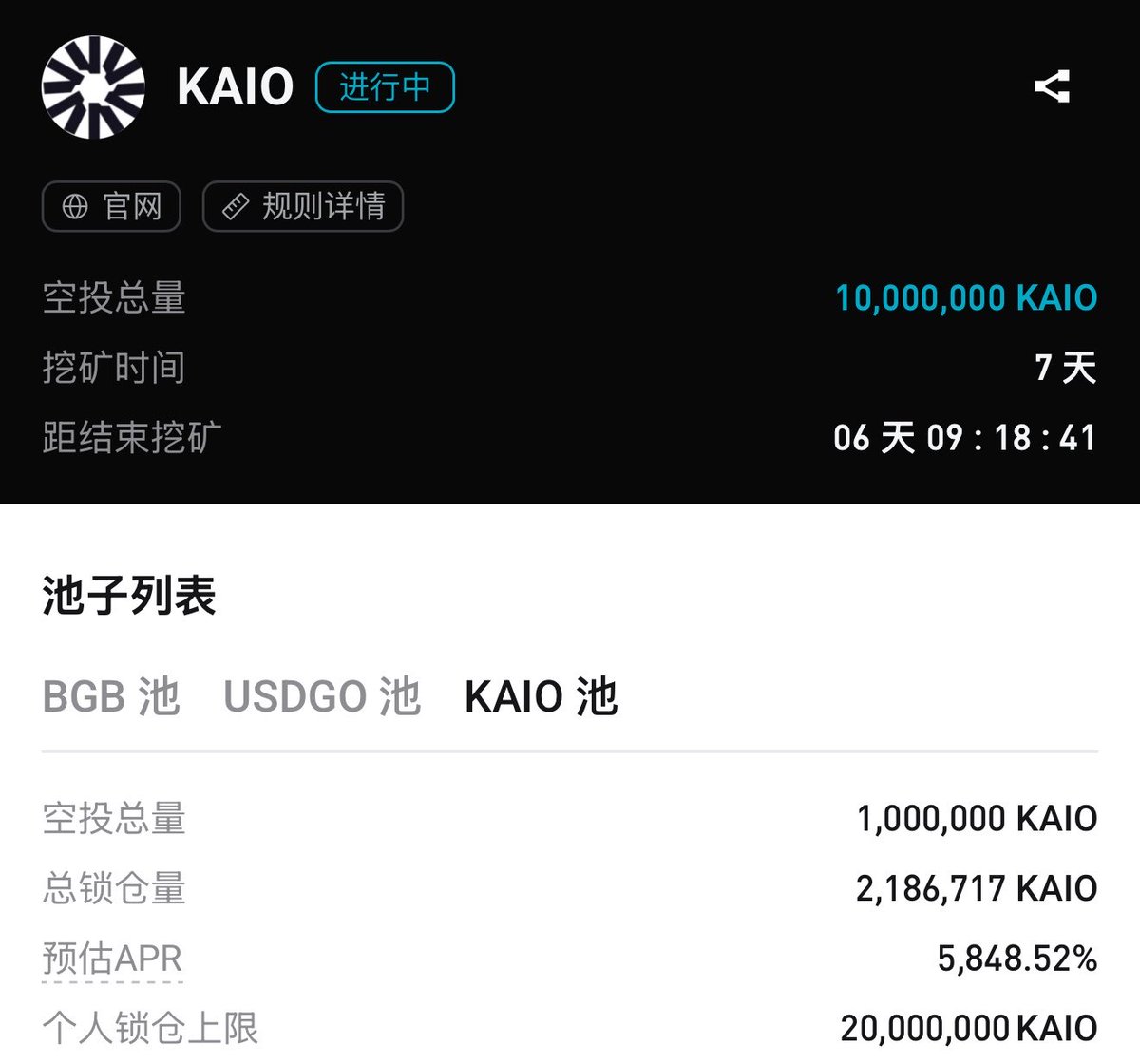Viewport: 1140px width, 1064px height.
Task: Open the 官网 official website button
Action: tap(111, 206)
